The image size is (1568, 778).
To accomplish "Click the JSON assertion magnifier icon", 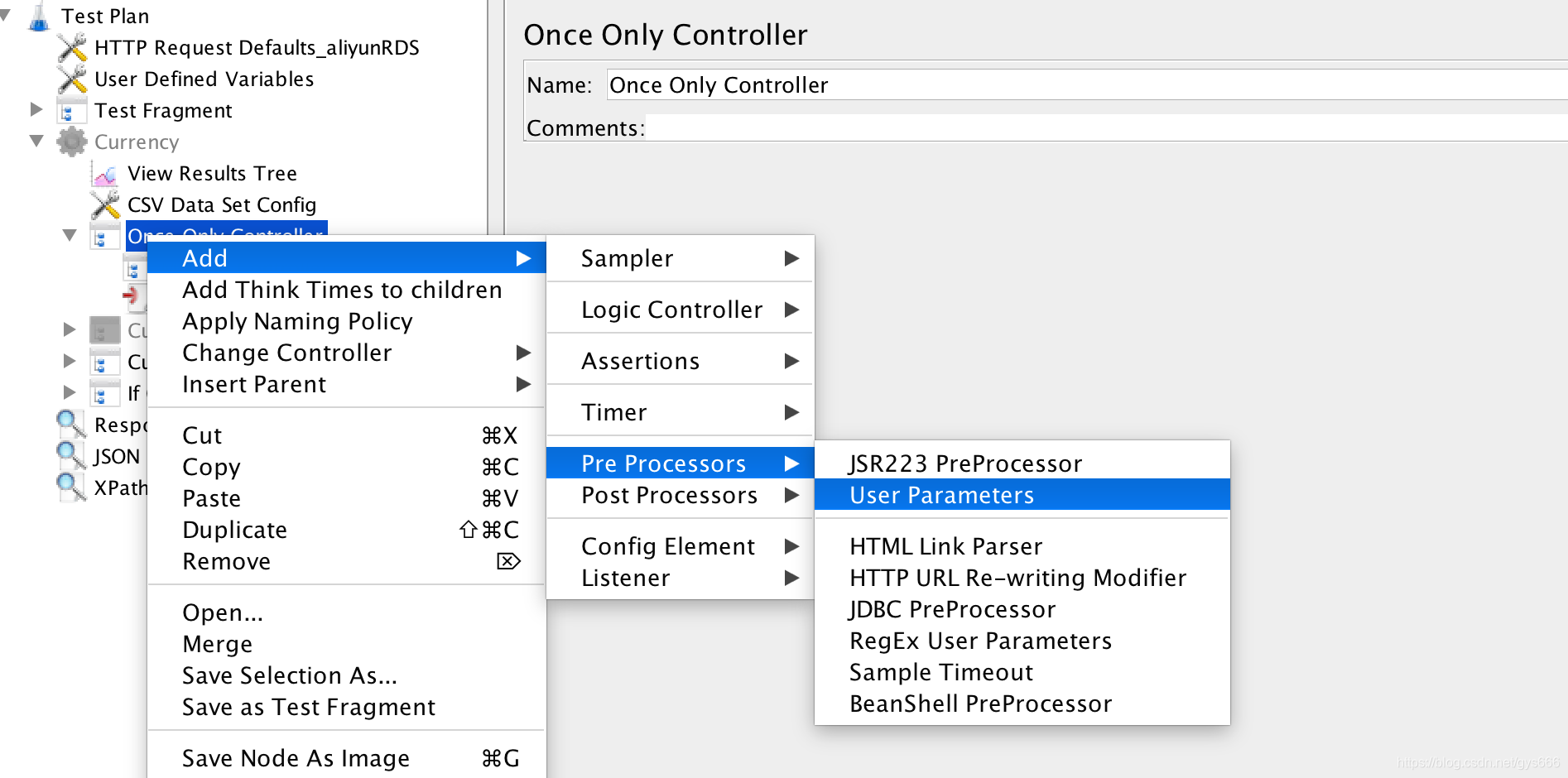I will coord(71,456).
